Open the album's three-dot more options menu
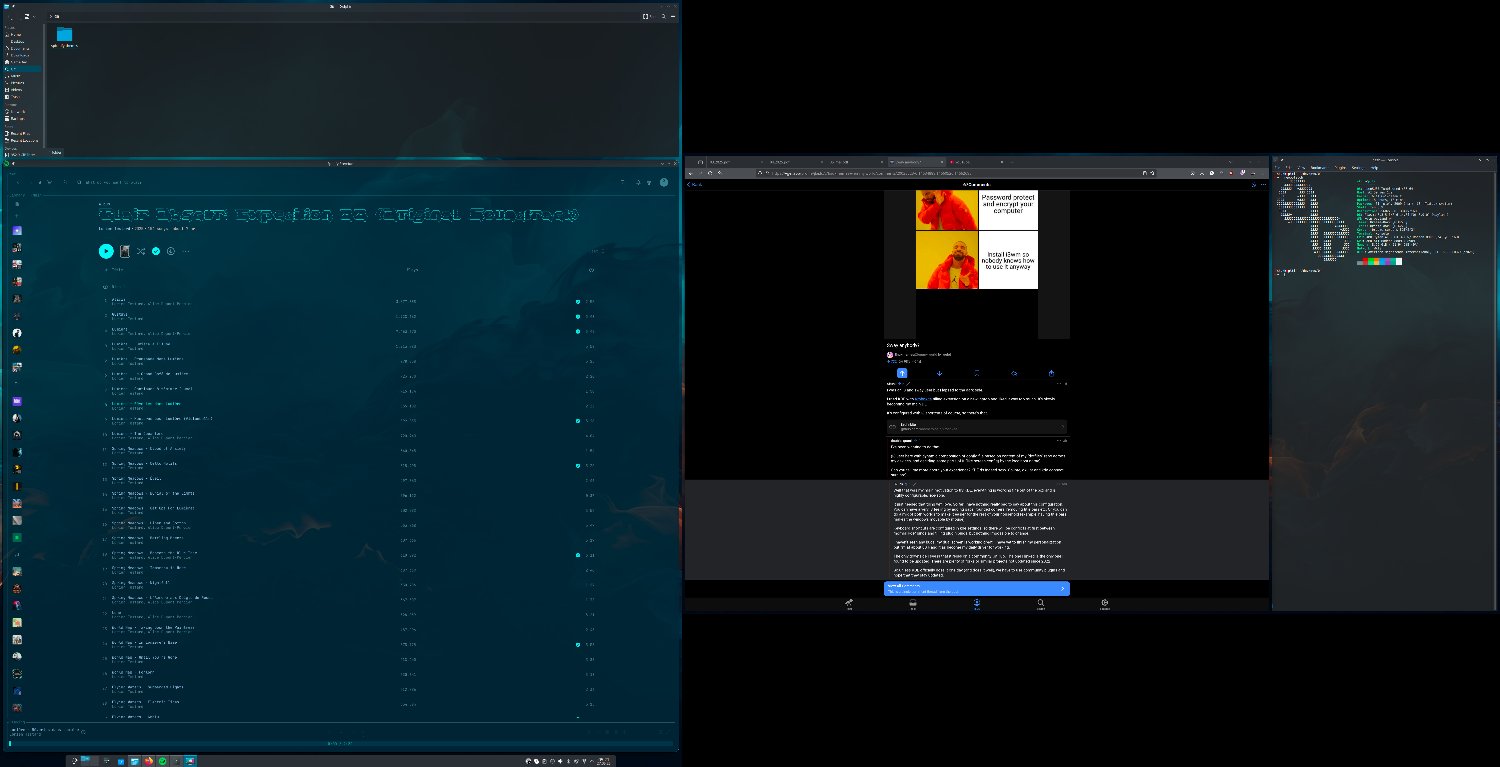The width and height of the screenshot is (1500, 767). coord(185,251)
